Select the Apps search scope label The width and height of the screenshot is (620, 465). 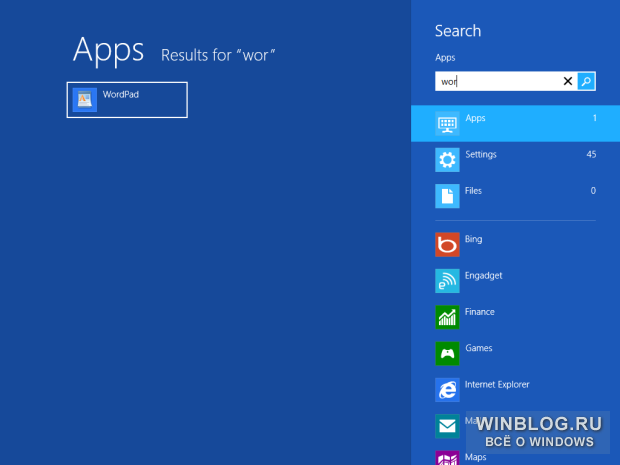pos(475,118)
